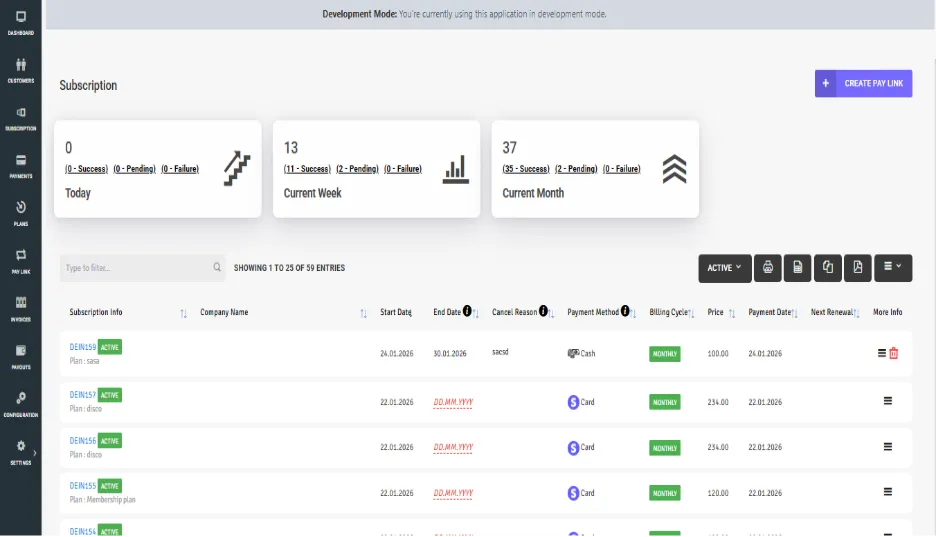Export table as CSV file icon
Viewport: 936px width, 537px height.
coord(798,268)
